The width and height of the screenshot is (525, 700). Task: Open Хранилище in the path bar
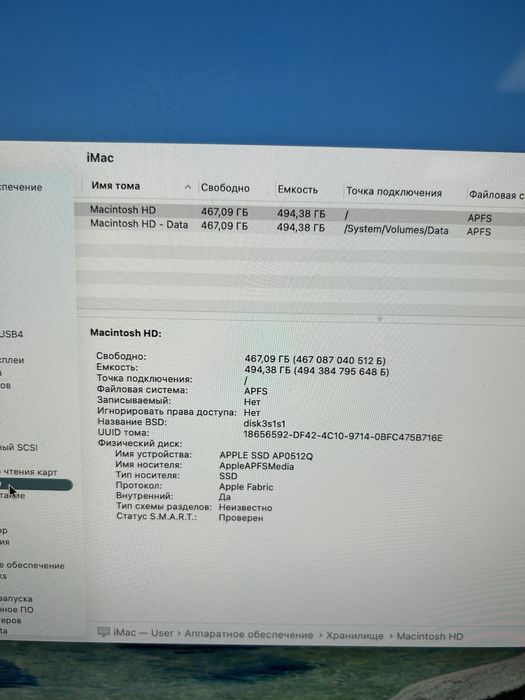[354, 636]
